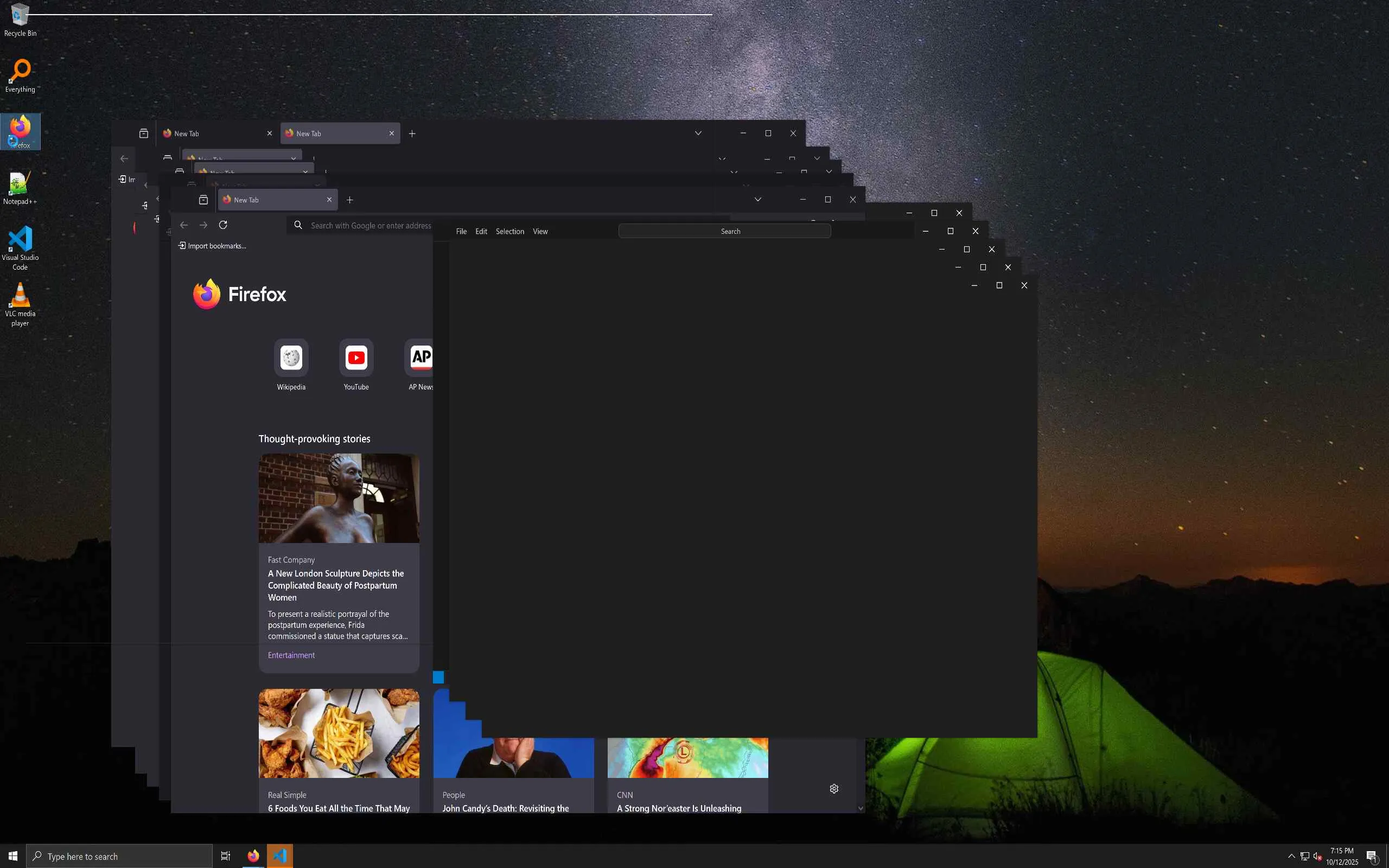Open the Selection menu in VS Code
Screen dimensions: 1389x868
[509, 231]
